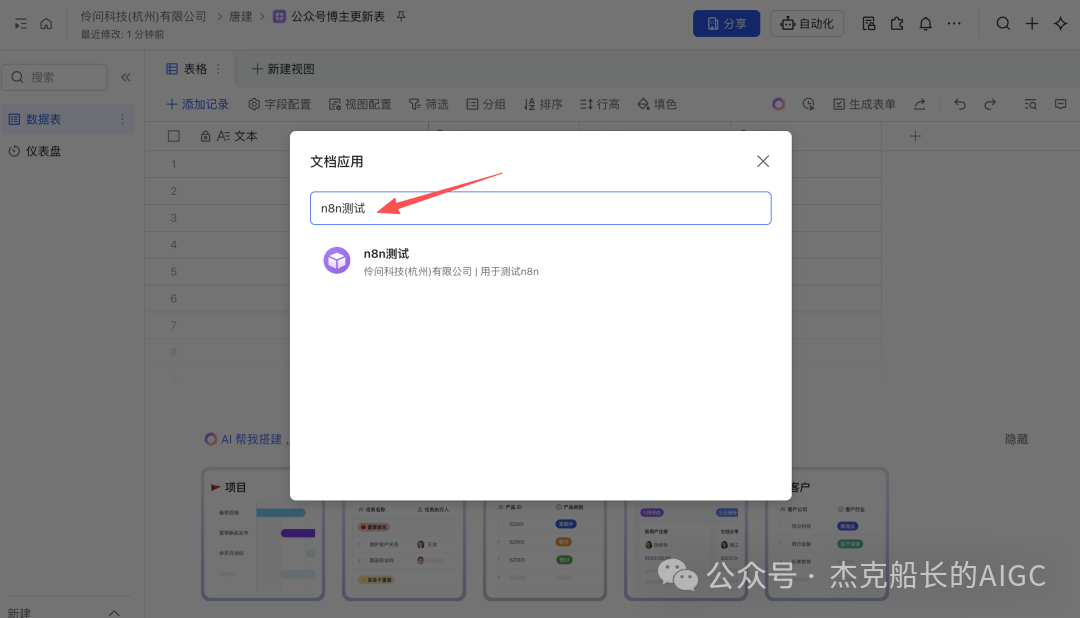Open the 分组 grouping menu
Screen dimensions: 1080x618
(x=486, y=104)
